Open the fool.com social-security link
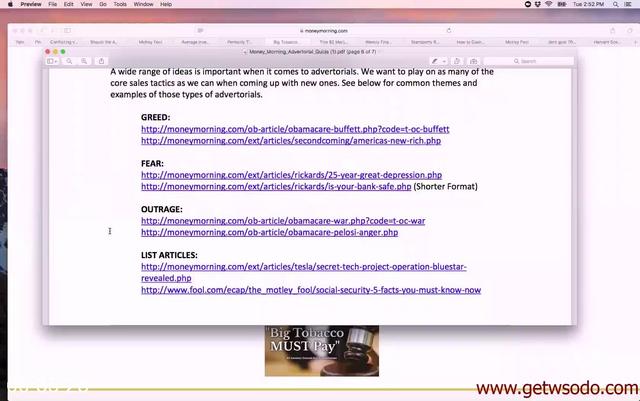 [x=311, y=290]
